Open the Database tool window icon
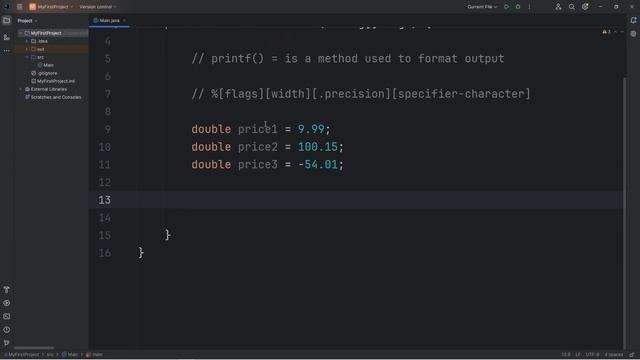The width and height of the screenshot is (640, 360). [633, 34]
